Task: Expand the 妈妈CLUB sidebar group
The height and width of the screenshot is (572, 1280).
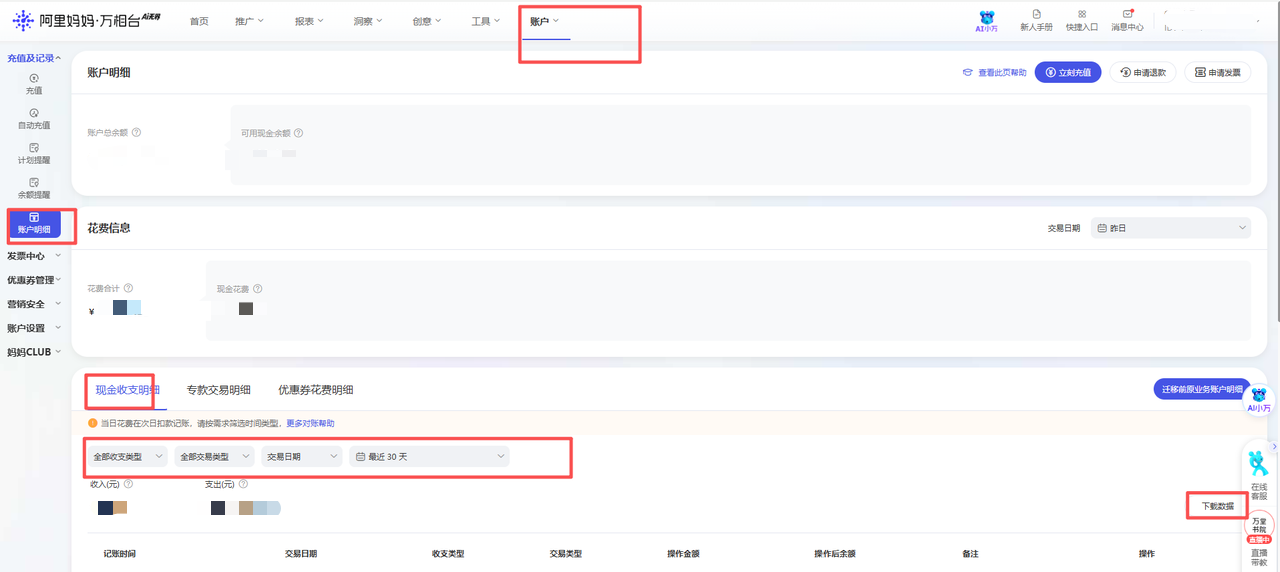Action: tap(34, 352)
